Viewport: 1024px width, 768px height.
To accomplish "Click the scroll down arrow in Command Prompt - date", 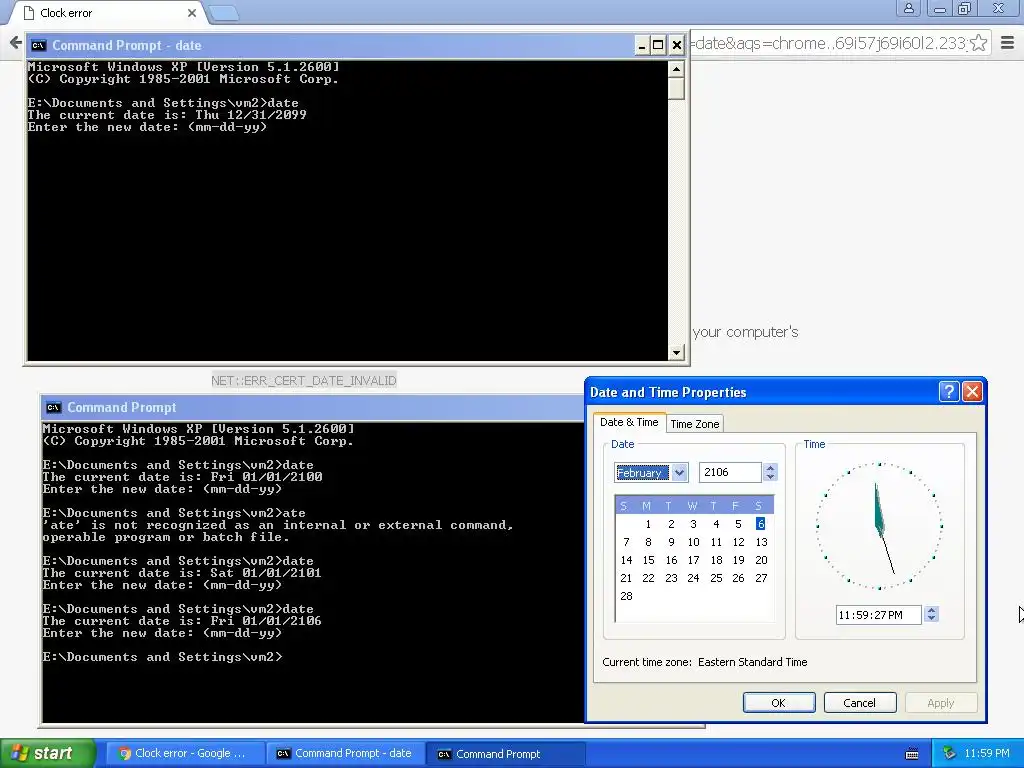I will click(x=677, y=353).
